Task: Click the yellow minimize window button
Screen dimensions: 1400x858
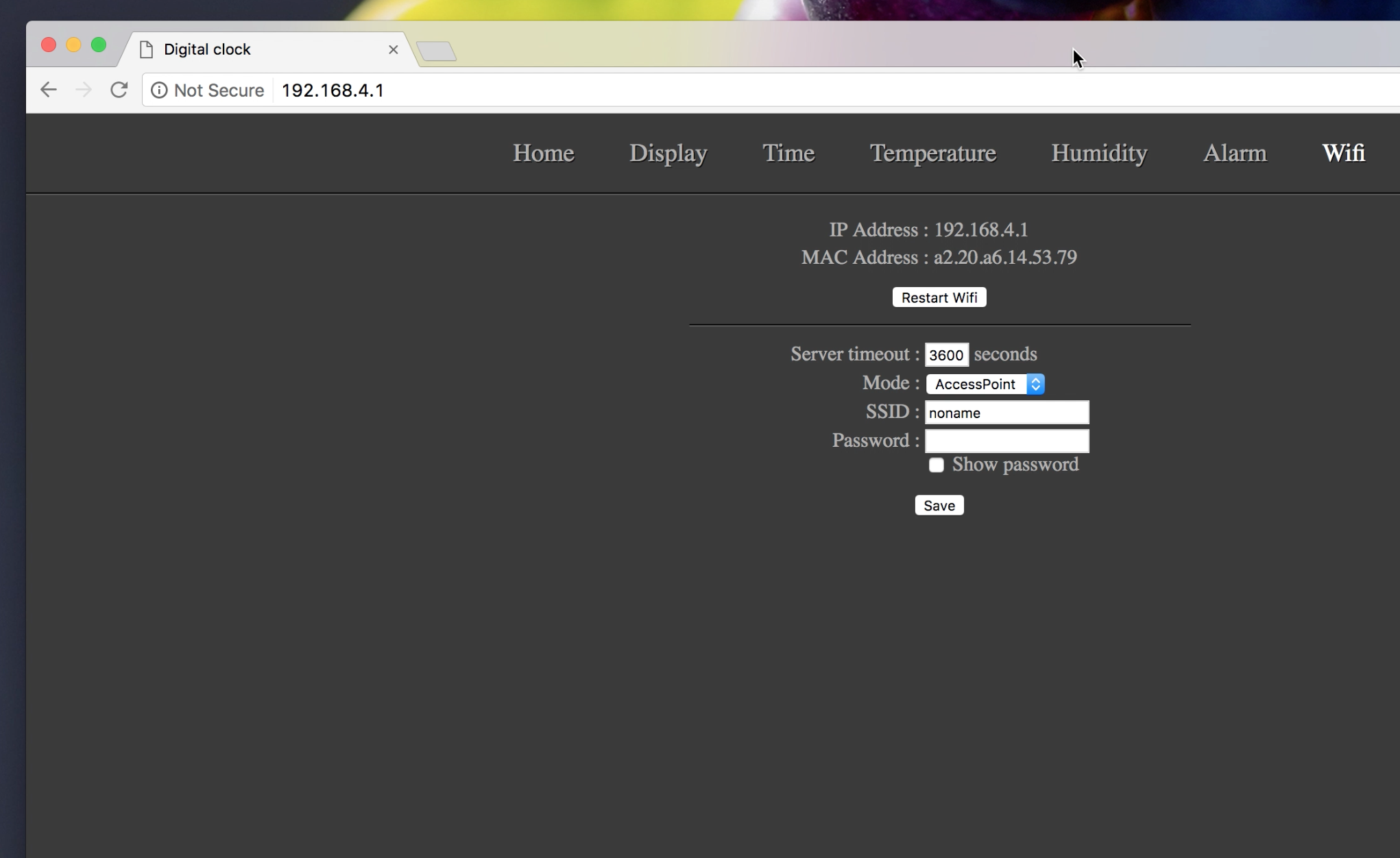Action: [x=73, y=45]
